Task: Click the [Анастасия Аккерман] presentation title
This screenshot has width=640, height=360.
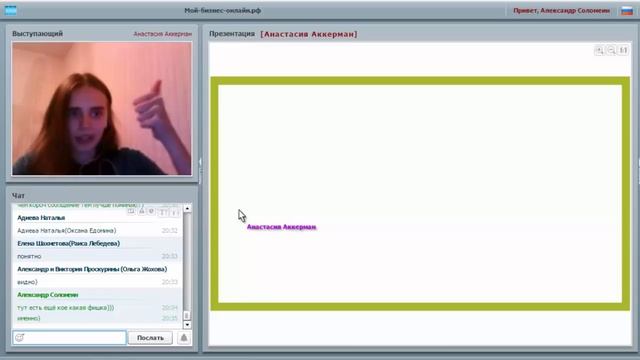Action: [x=309, y=34]
